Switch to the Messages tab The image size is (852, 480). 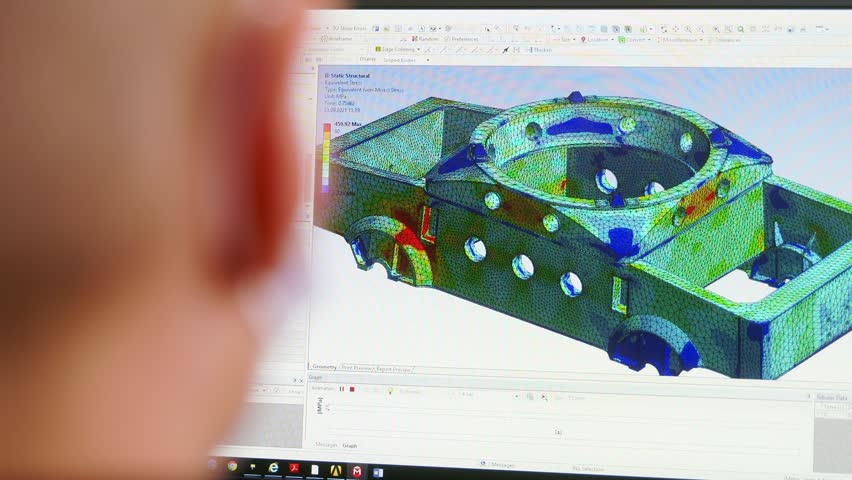[326, 445]
